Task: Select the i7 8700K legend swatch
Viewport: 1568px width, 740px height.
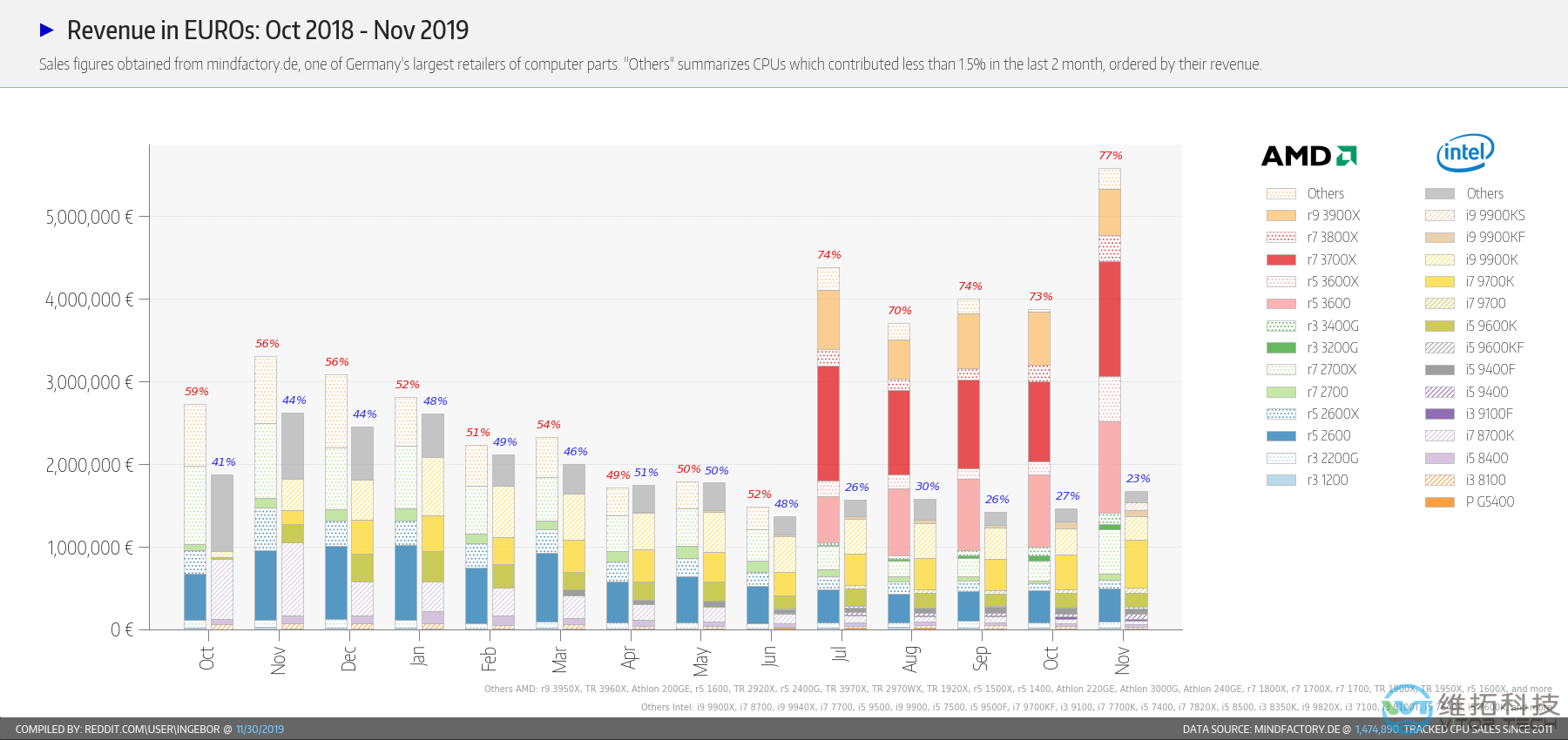Action: [x=1440, y=435]
